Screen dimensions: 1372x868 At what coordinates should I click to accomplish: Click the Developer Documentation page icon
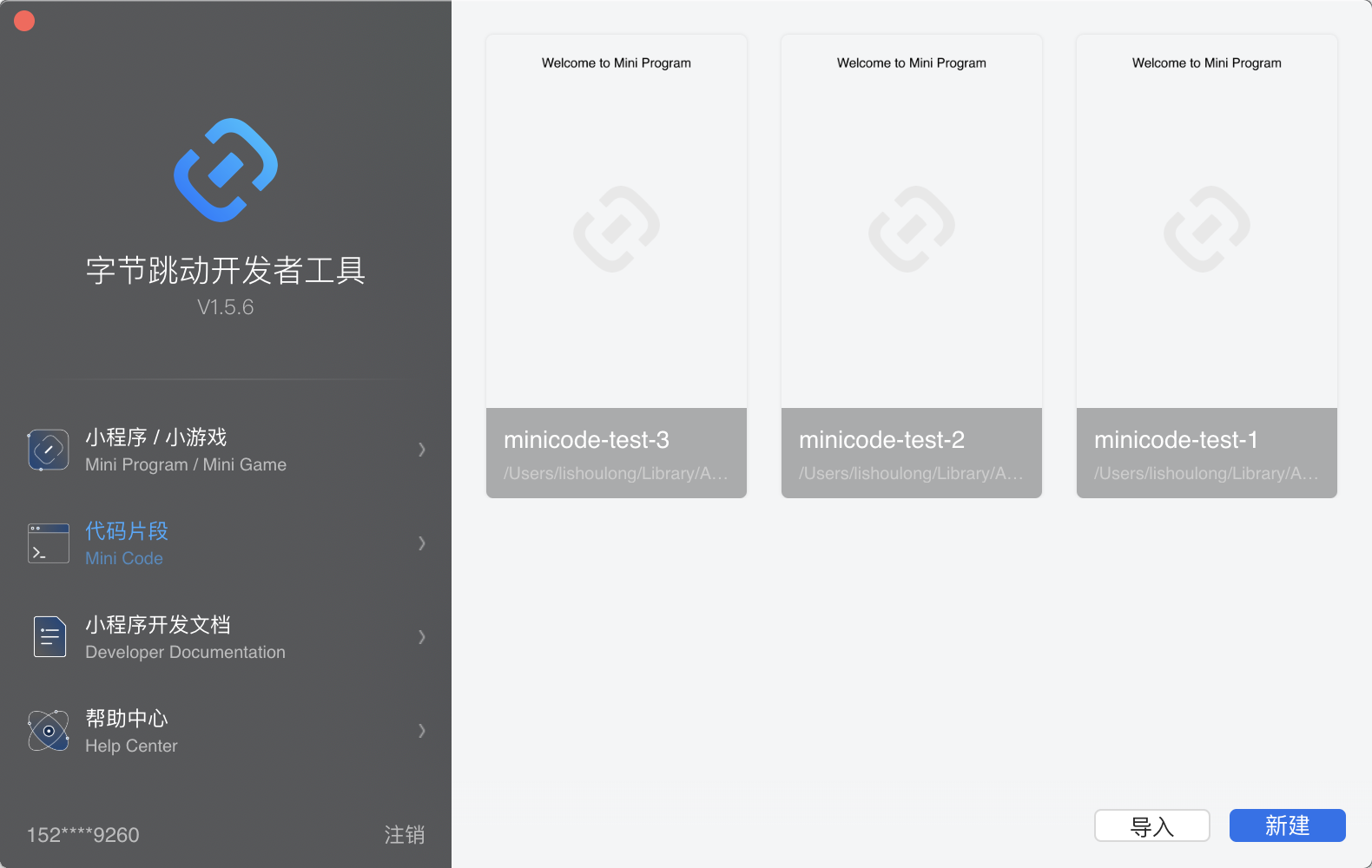coord(49,637)
